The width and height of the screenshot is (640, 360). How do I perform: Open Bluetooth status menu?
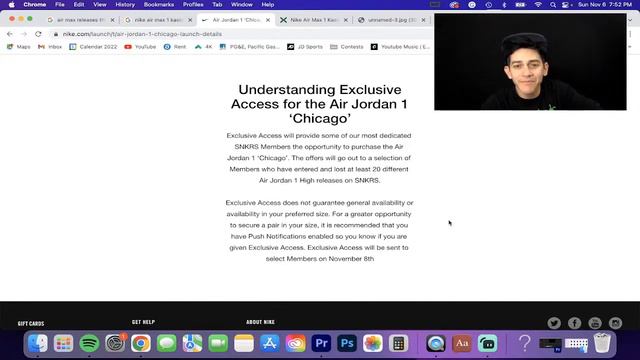tap(504, 4)
